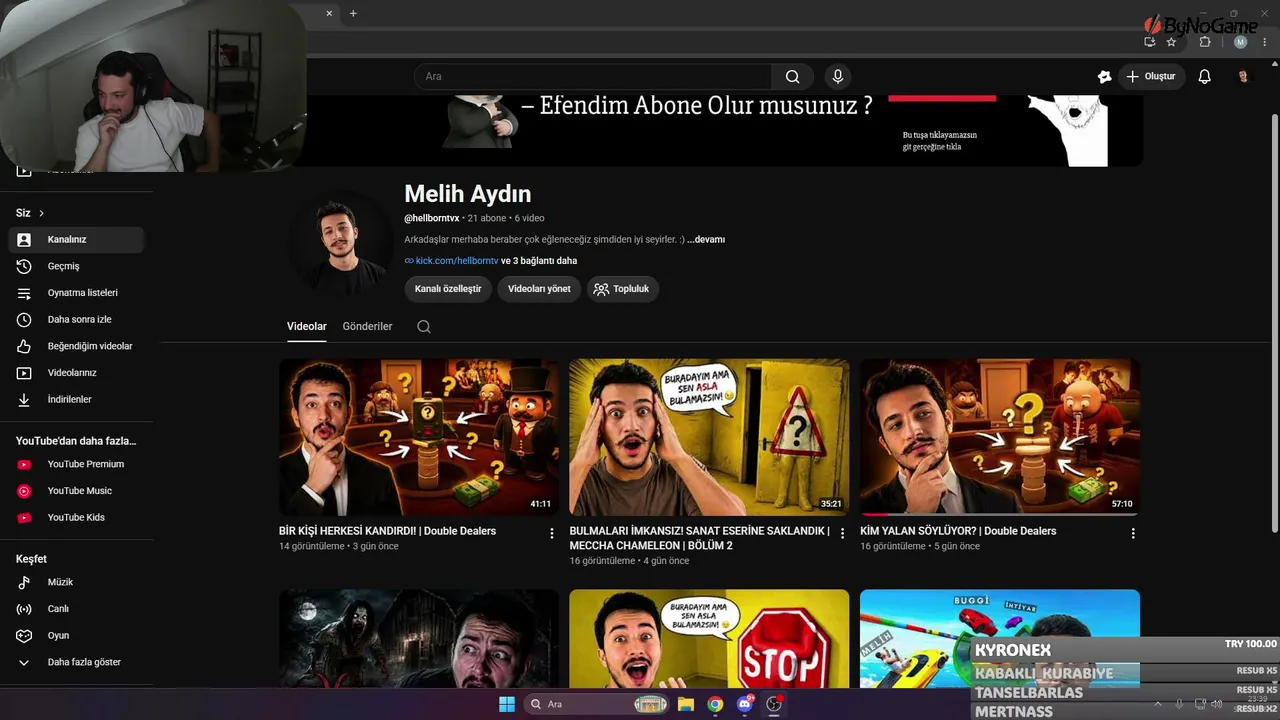Switch to the Videolar tab

(x=307, y=327)
